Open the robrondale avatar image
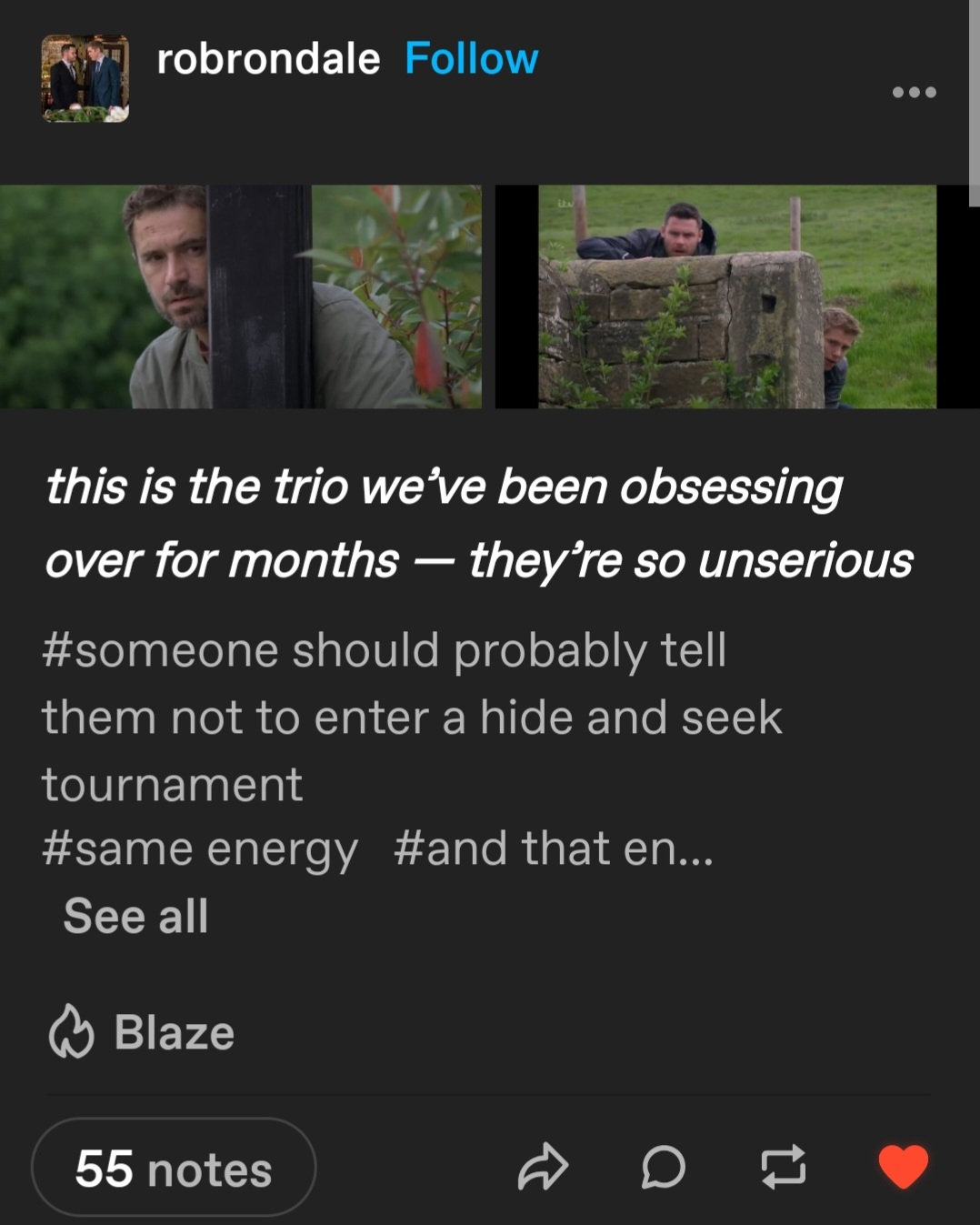 click(x=85, y=78)
